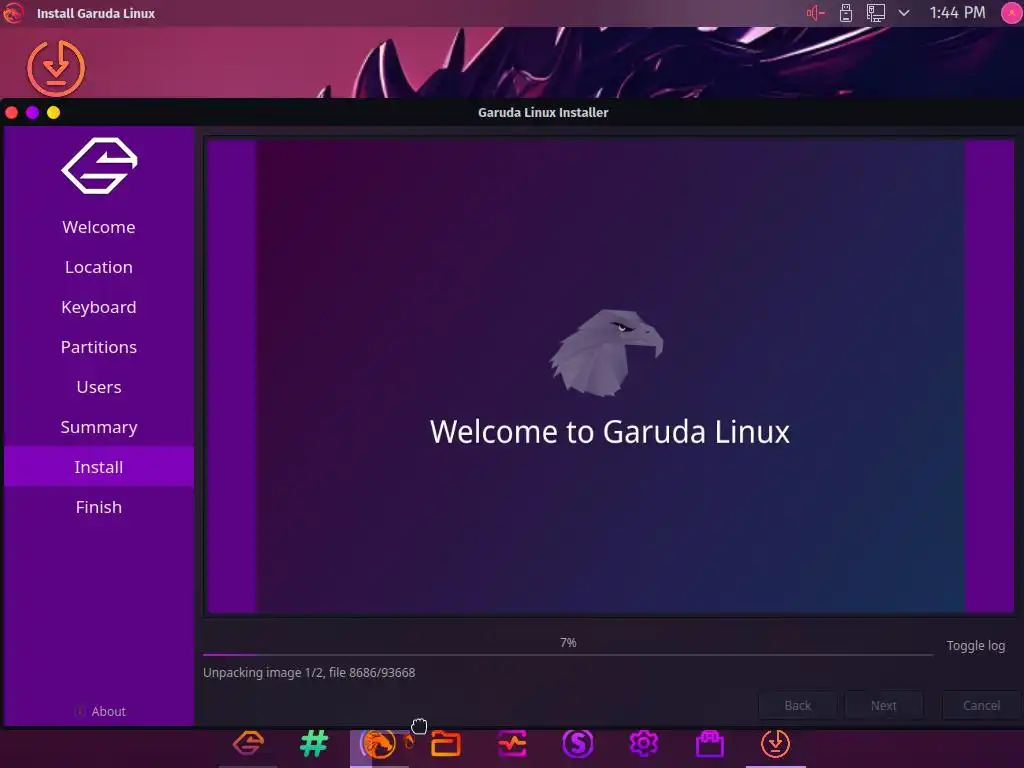Viewport: 1024px width, 768px height.
Task: Select the Keyboard step in sidebar
Action: (x=99, y=307)
